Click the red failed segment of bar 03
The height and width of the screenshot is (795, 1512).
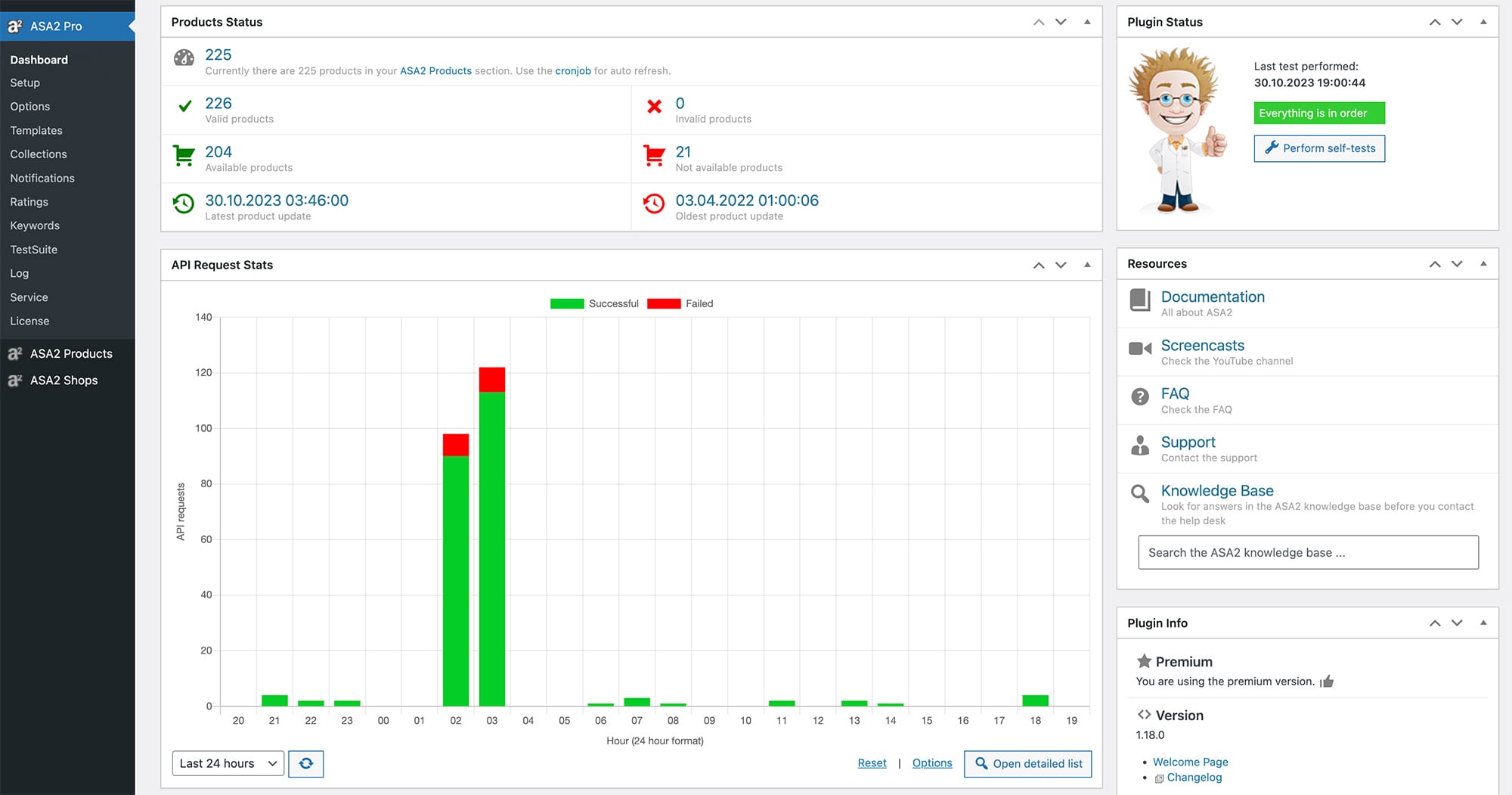pos(492,380)
